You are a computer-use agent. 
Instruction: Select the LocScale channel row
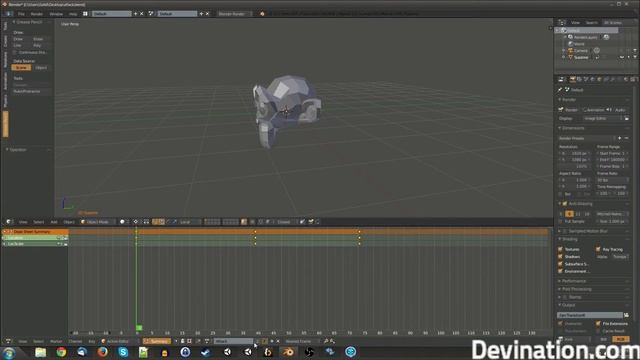(x=35, y=244)
